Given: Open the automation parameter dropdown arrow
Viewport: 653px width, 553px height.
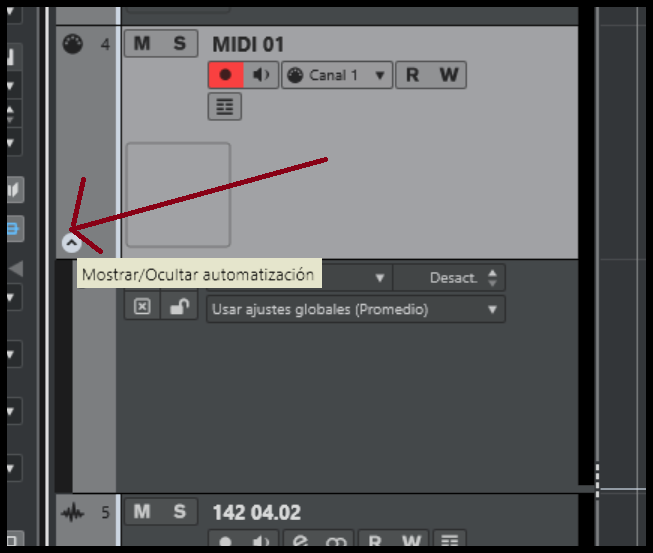Looking at the screenshot, I should tap(379, 278).
